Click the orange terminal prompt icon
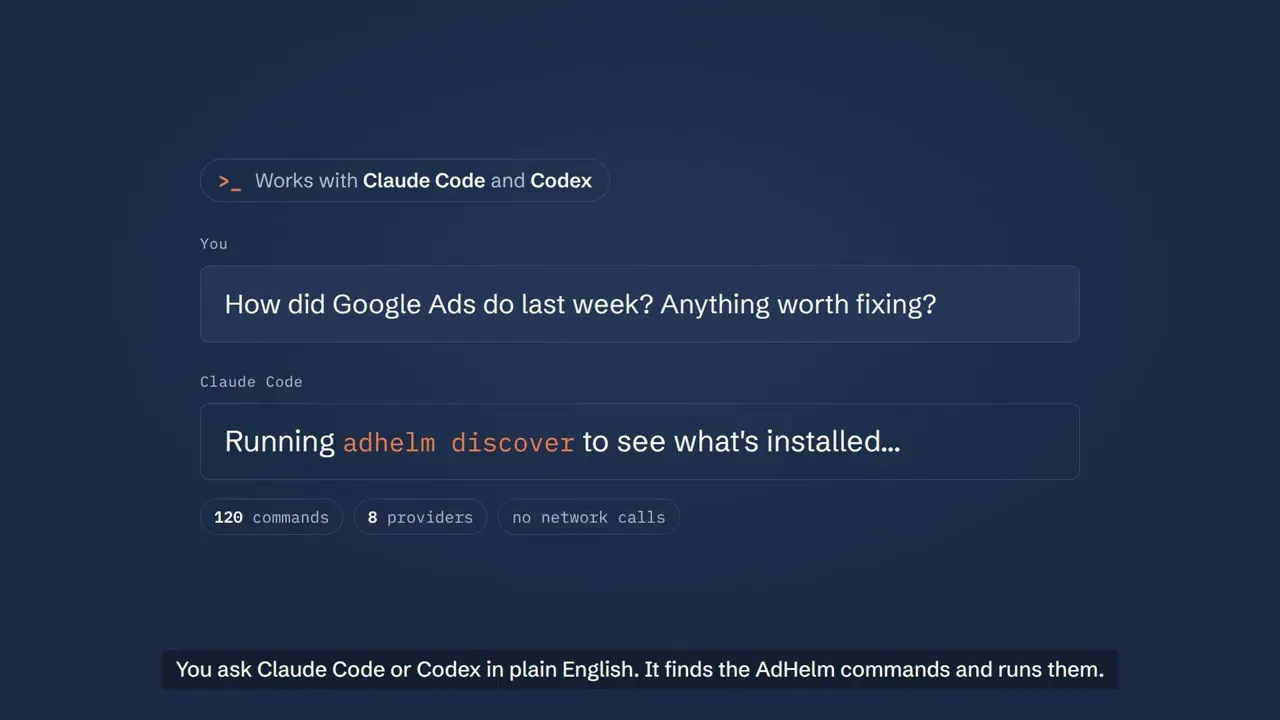This screenshot has width=1280, height=720. tap(229, 181)
